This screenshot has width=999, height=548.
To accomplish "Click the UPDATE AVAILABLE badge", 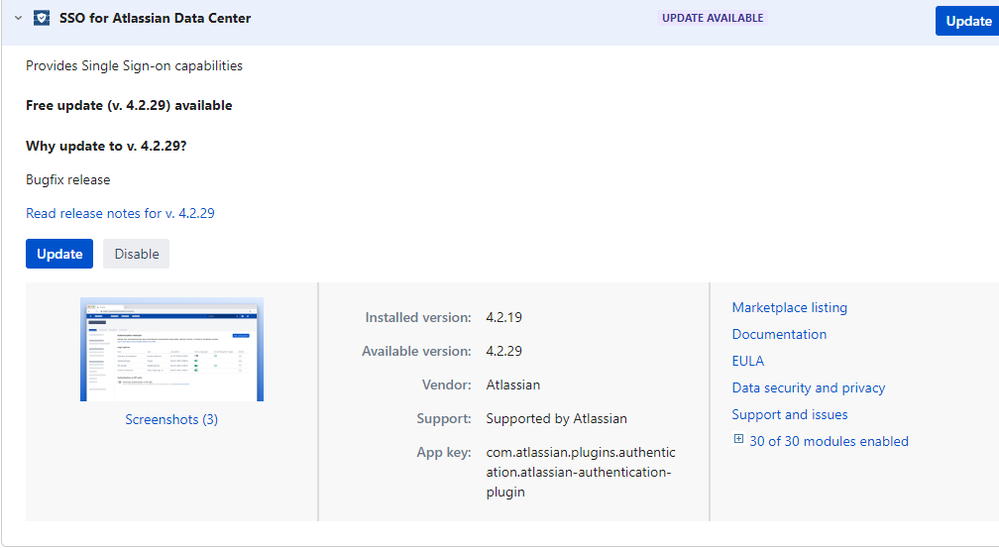I will 712,18.
